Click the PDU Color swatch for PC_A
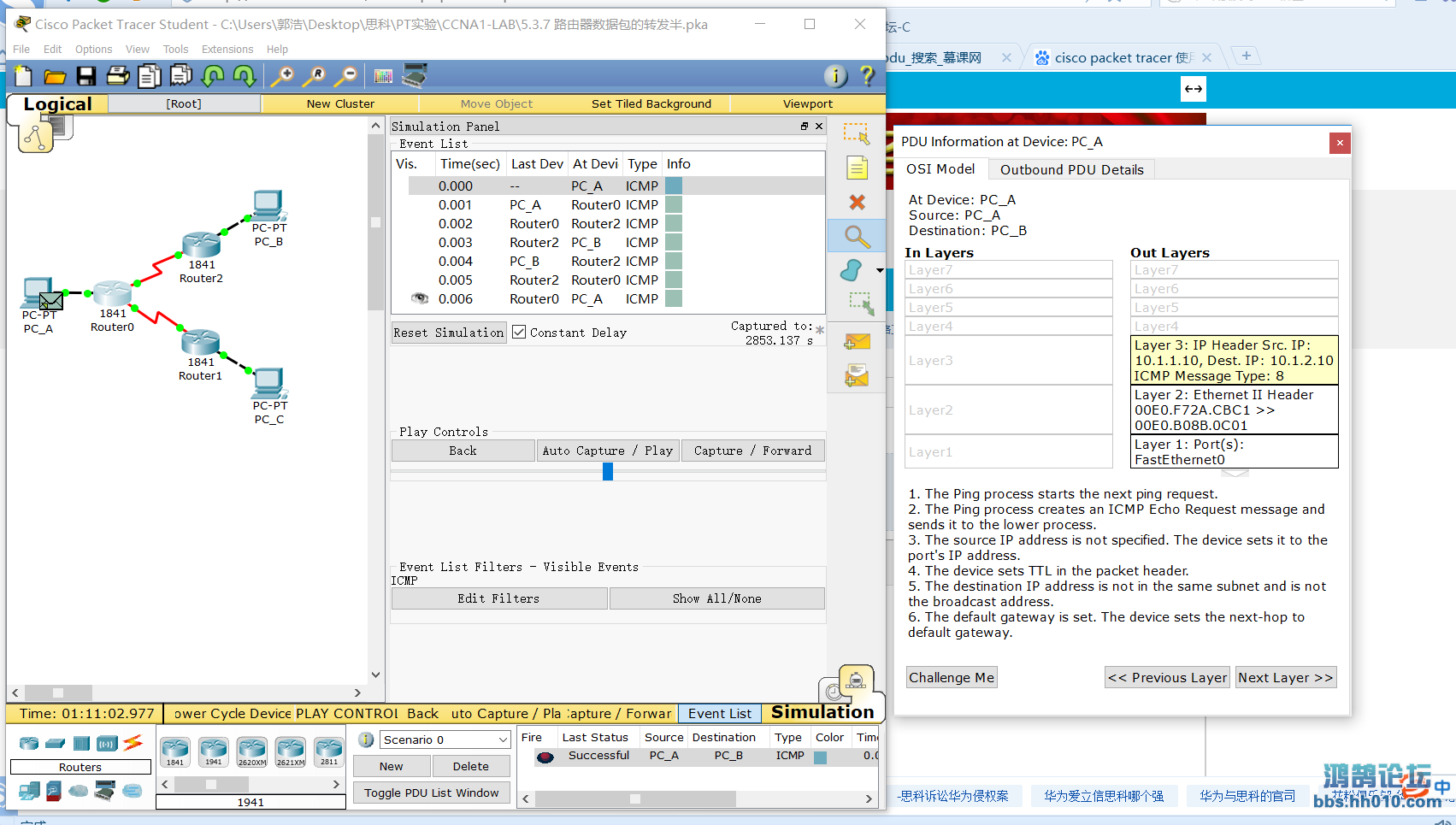This screenshot has height=825, width=1456. click(820, 757)
